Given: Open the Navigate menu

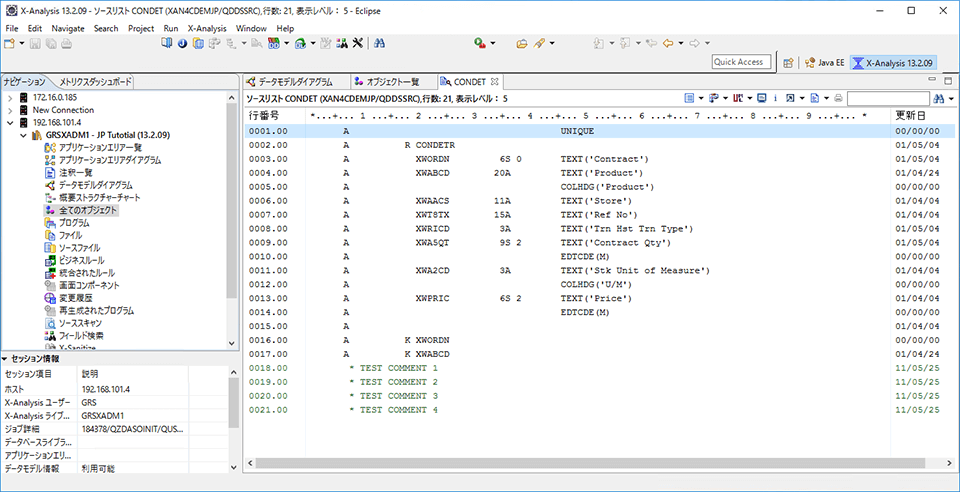Looking at the screenshot, I should (68, 28).
